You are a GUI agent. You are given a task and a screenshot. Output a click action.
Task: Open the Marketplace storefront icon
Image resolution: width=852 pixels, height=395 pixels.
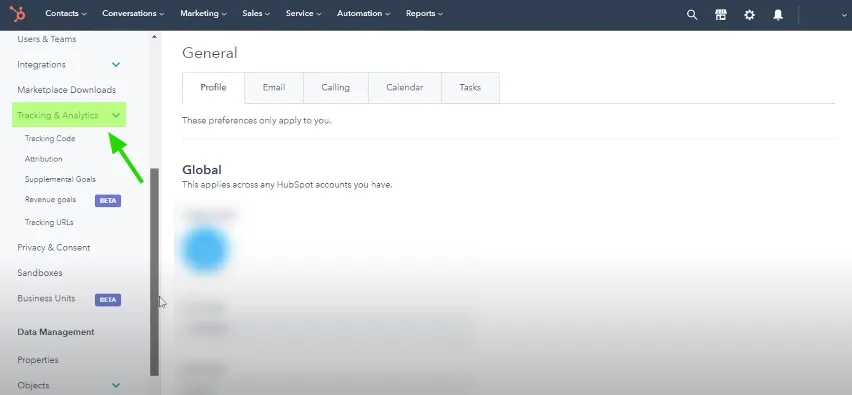pos(721,15)
